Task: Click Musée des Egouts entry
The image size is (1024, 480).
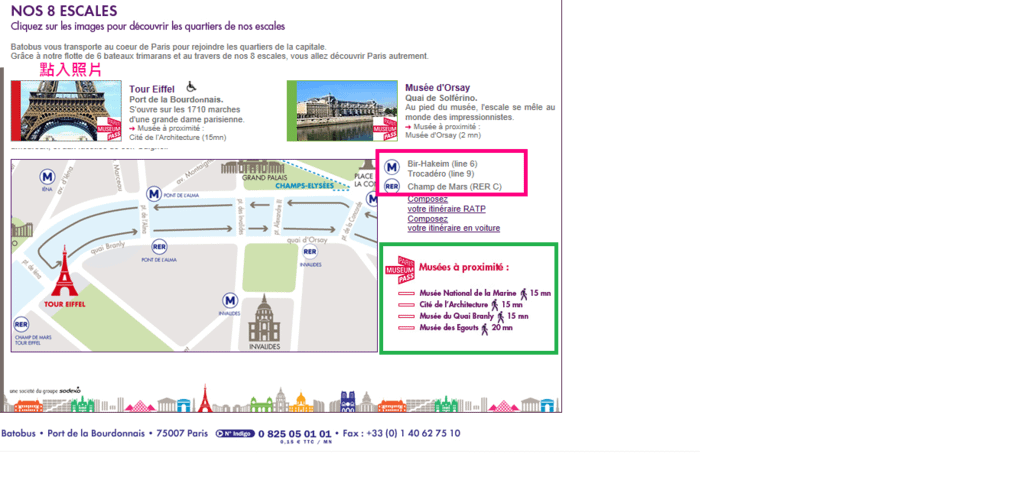Action: (449, 328)
